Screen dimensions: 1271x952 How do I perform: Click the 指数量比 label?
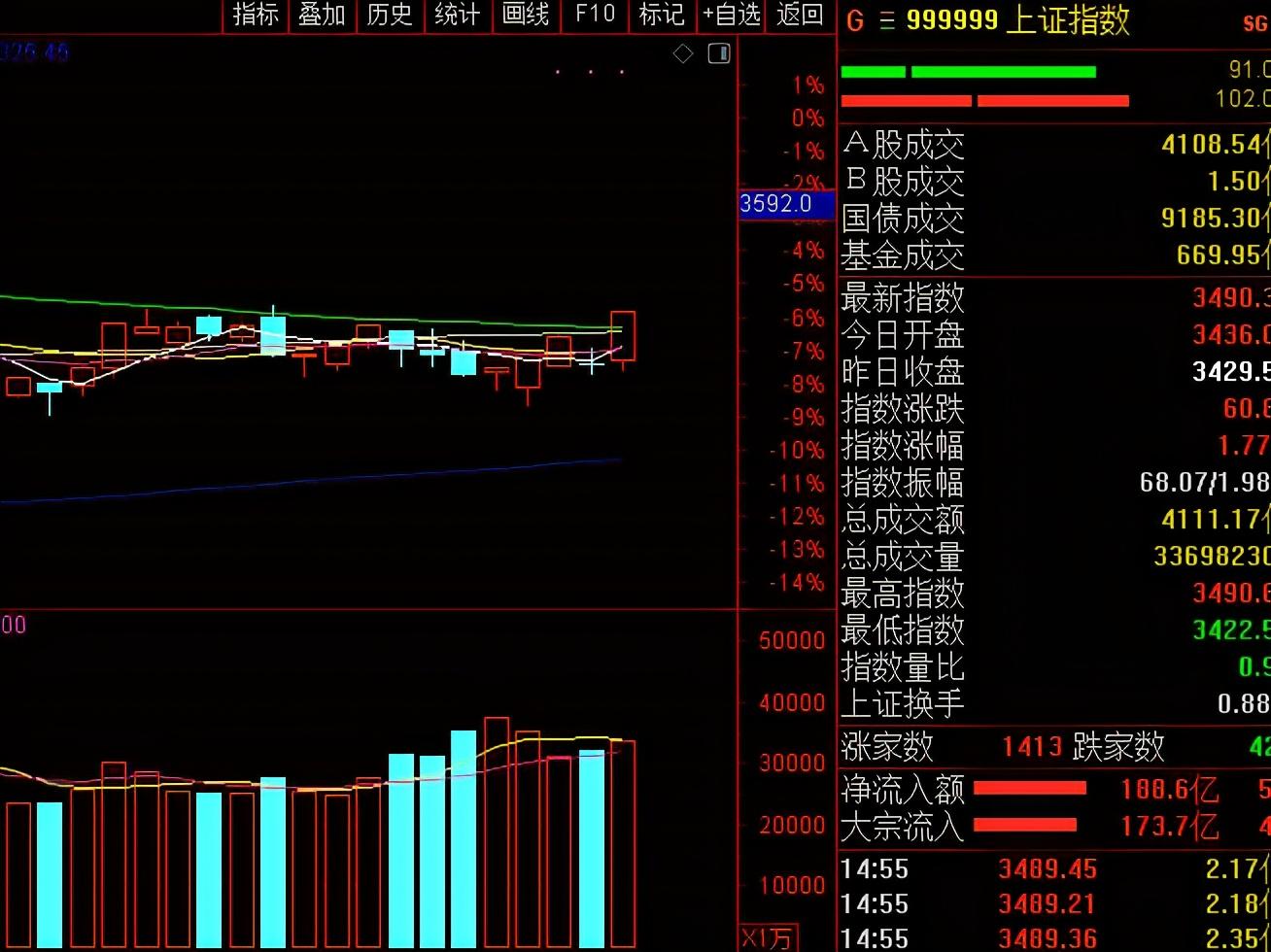903,666
